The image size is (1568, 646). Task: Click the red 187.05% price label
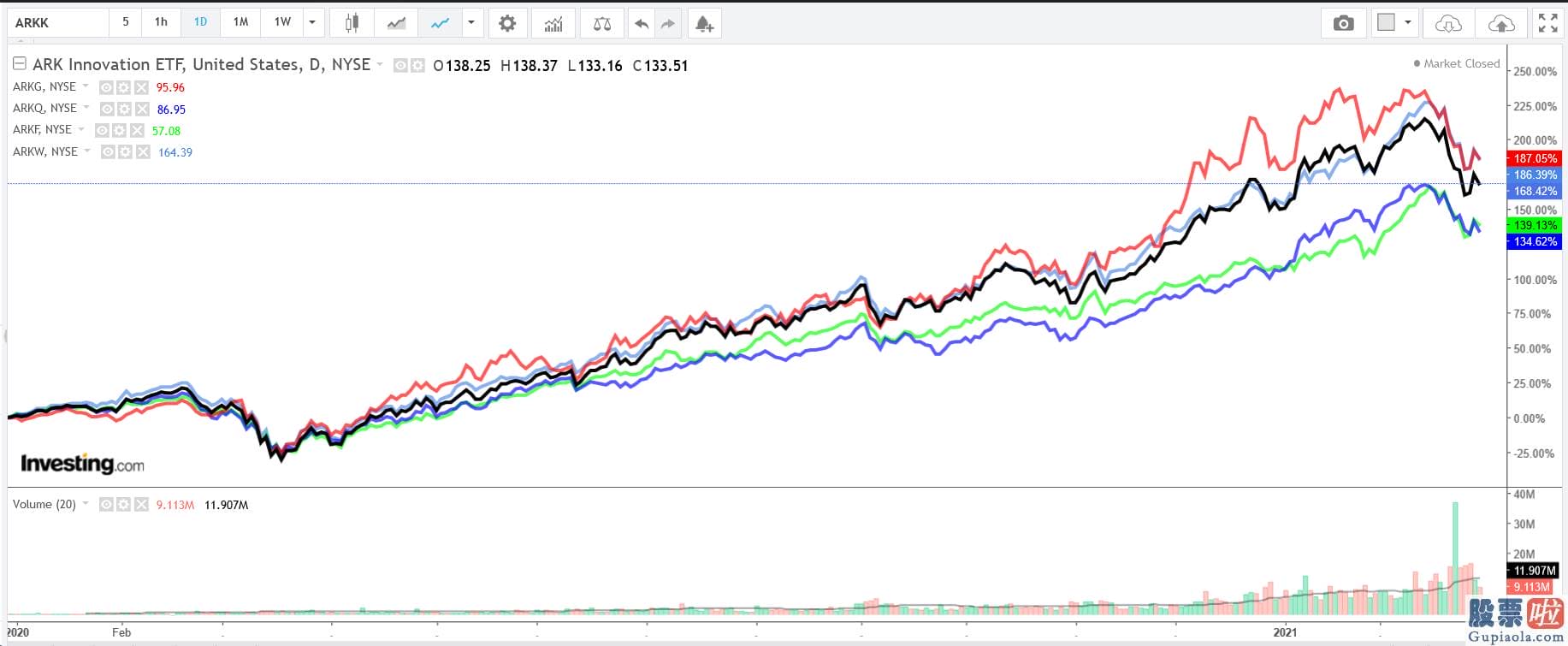click(1535, 158)
